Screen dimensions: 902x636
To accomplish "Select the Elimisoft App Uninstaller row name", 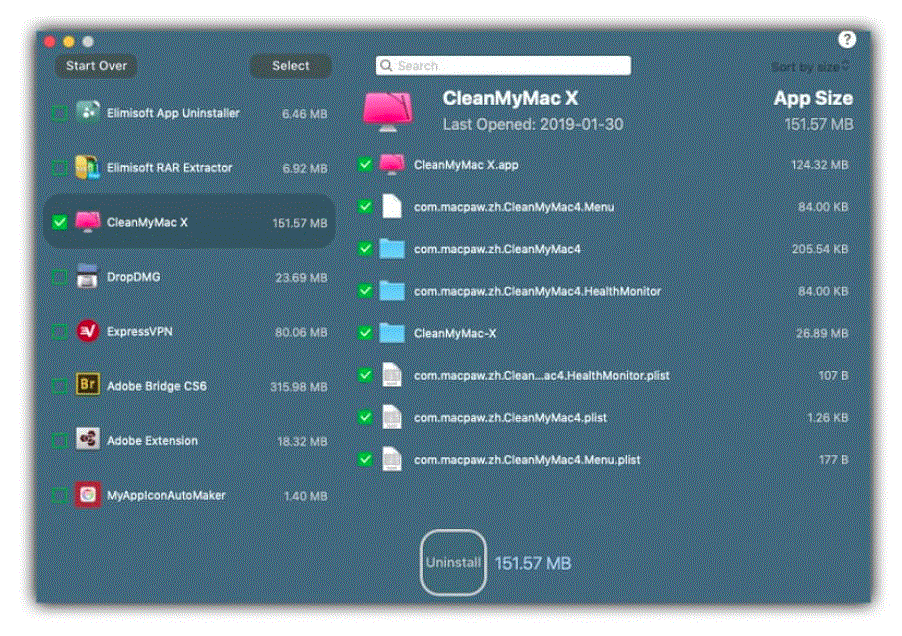I will click(x=173, y=113).
